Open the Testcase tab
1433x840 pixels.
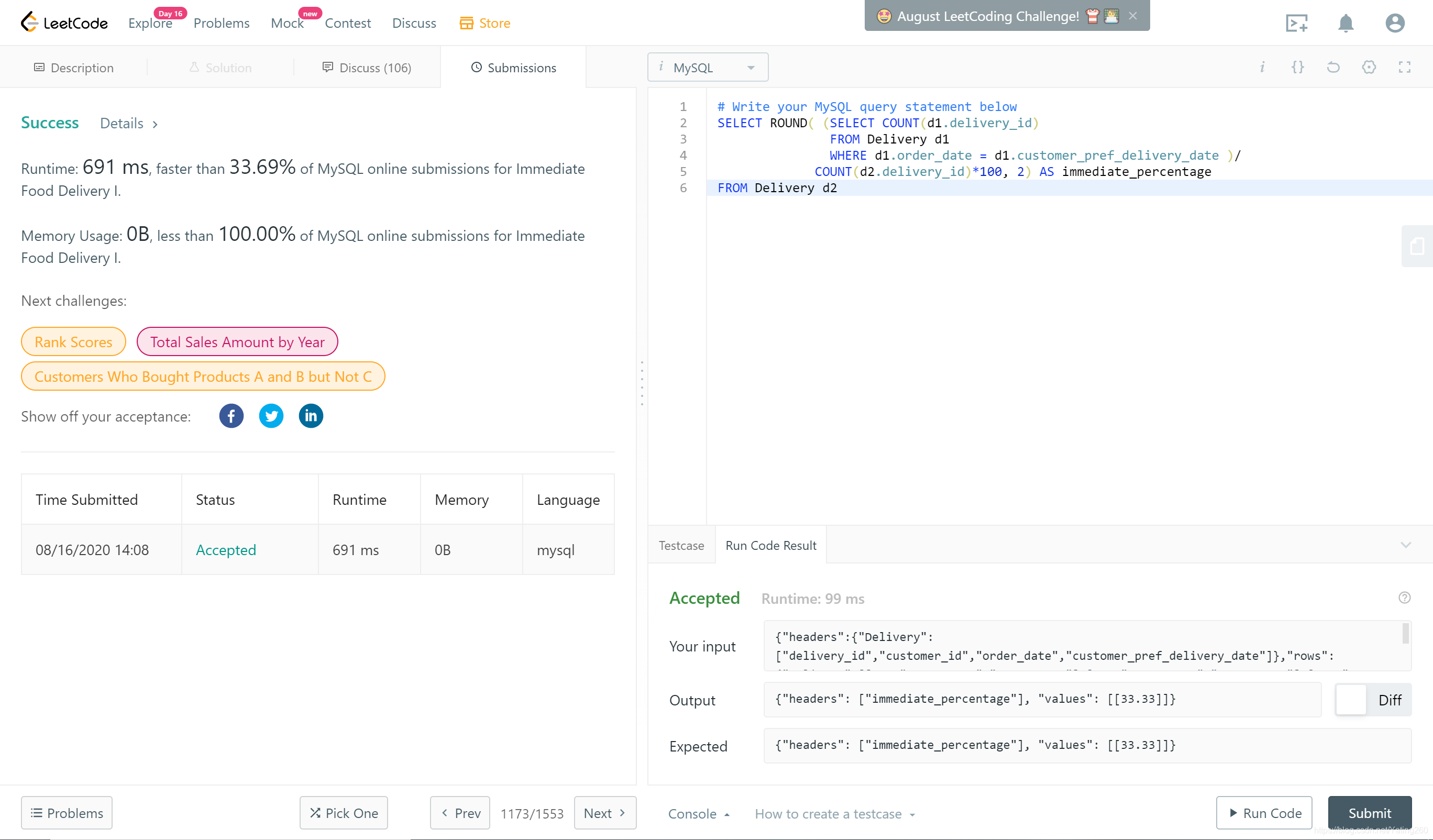point(681,545)
